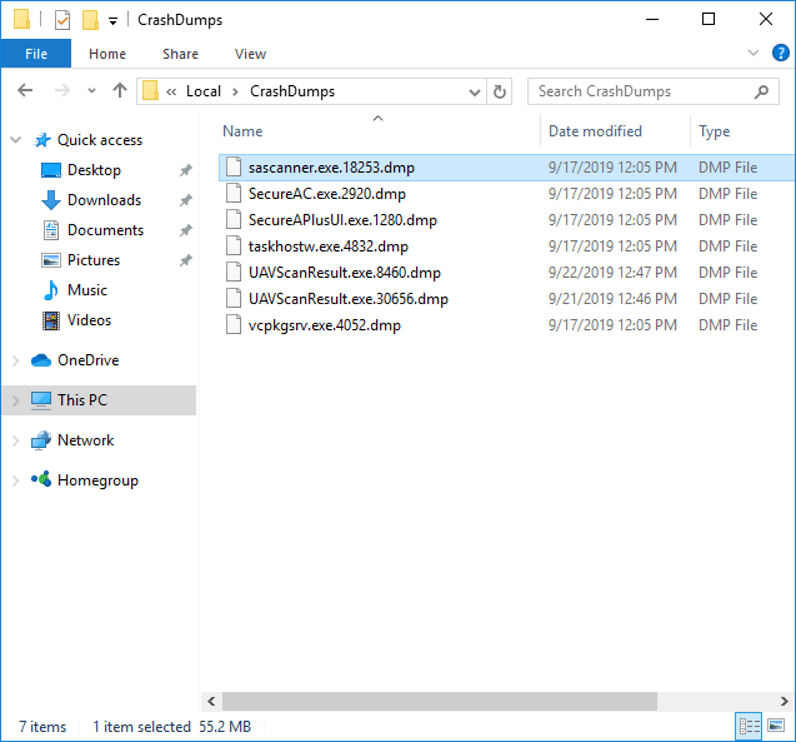
Task: Click the Search CrashDumps field
Action: pyautogui.click(x=653, y=91)
